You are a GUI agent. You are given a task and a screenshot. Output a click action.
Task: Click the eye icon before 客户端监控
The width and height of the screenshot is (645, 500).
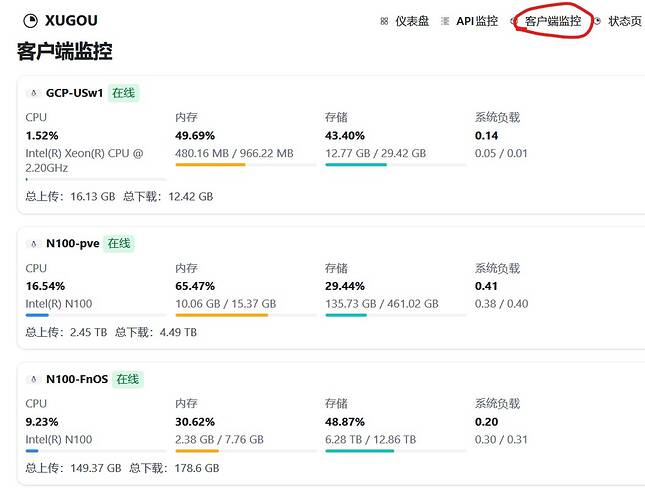pyautogui.click(x=513, y=21)
